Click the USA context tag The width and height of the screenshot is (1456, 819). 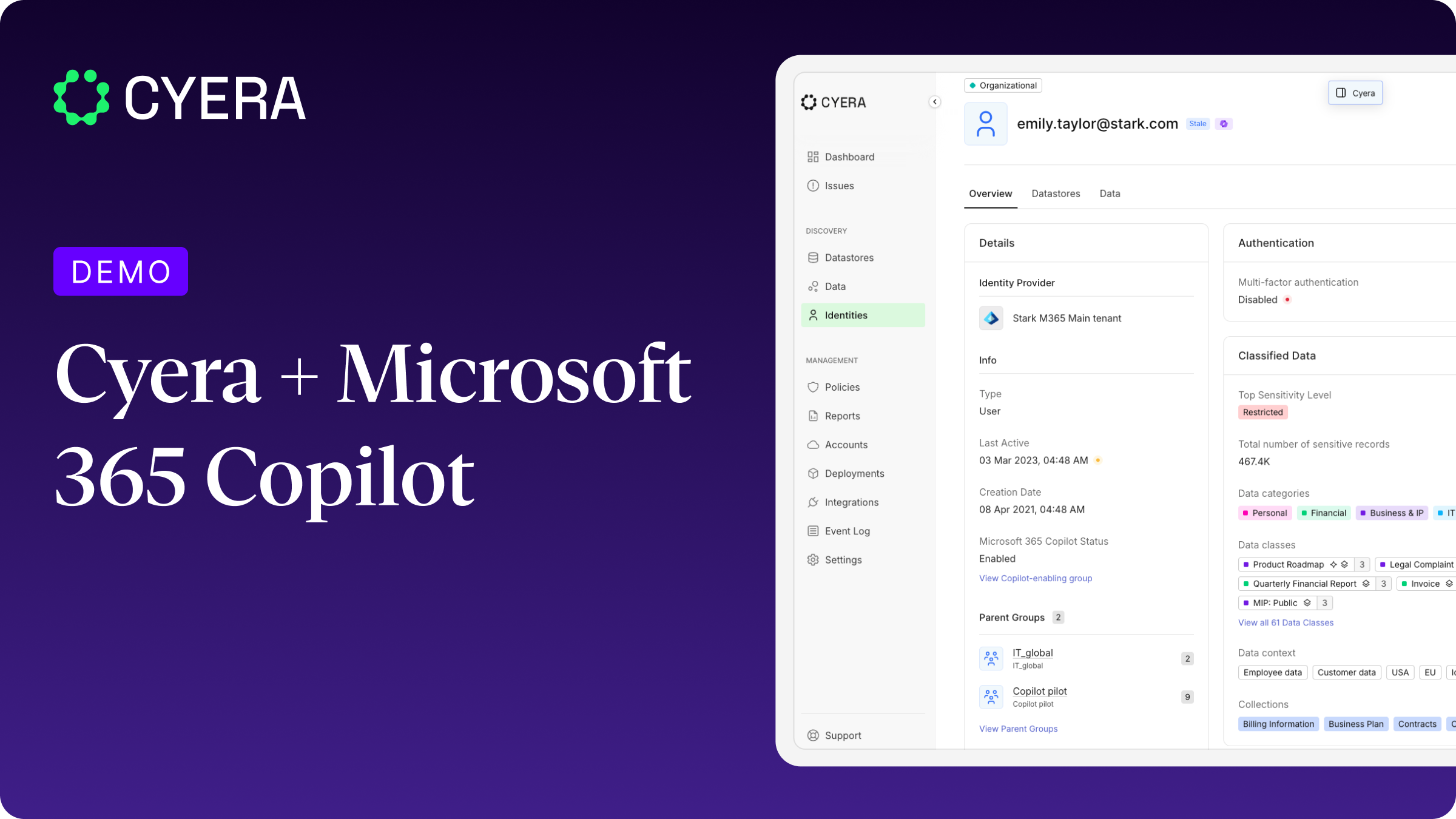click(1400, 673)
